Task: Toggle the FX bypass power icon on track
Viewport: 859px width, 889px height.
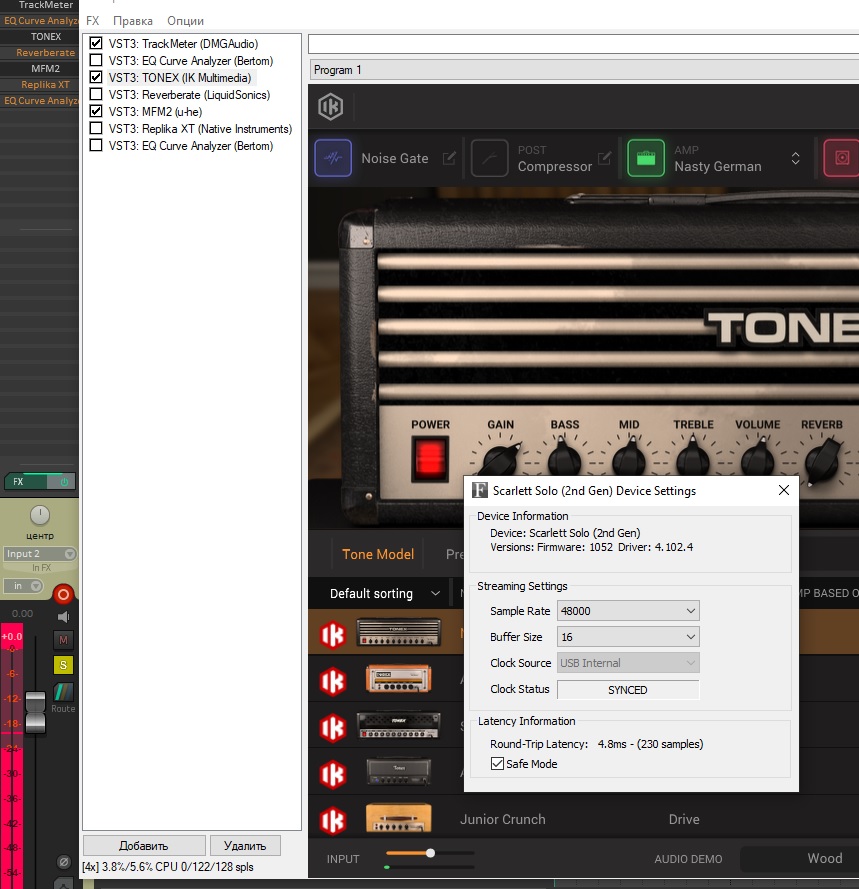Action: point(64,481)
